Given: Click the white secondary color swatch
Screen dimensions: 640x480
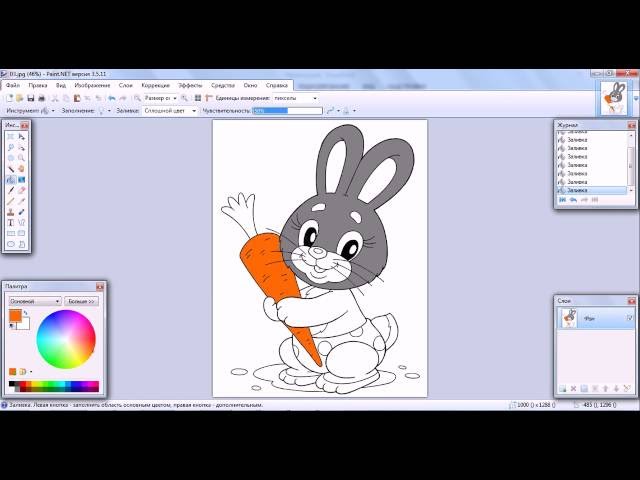Looking at the screenshot, I should [x=25, y=324].
